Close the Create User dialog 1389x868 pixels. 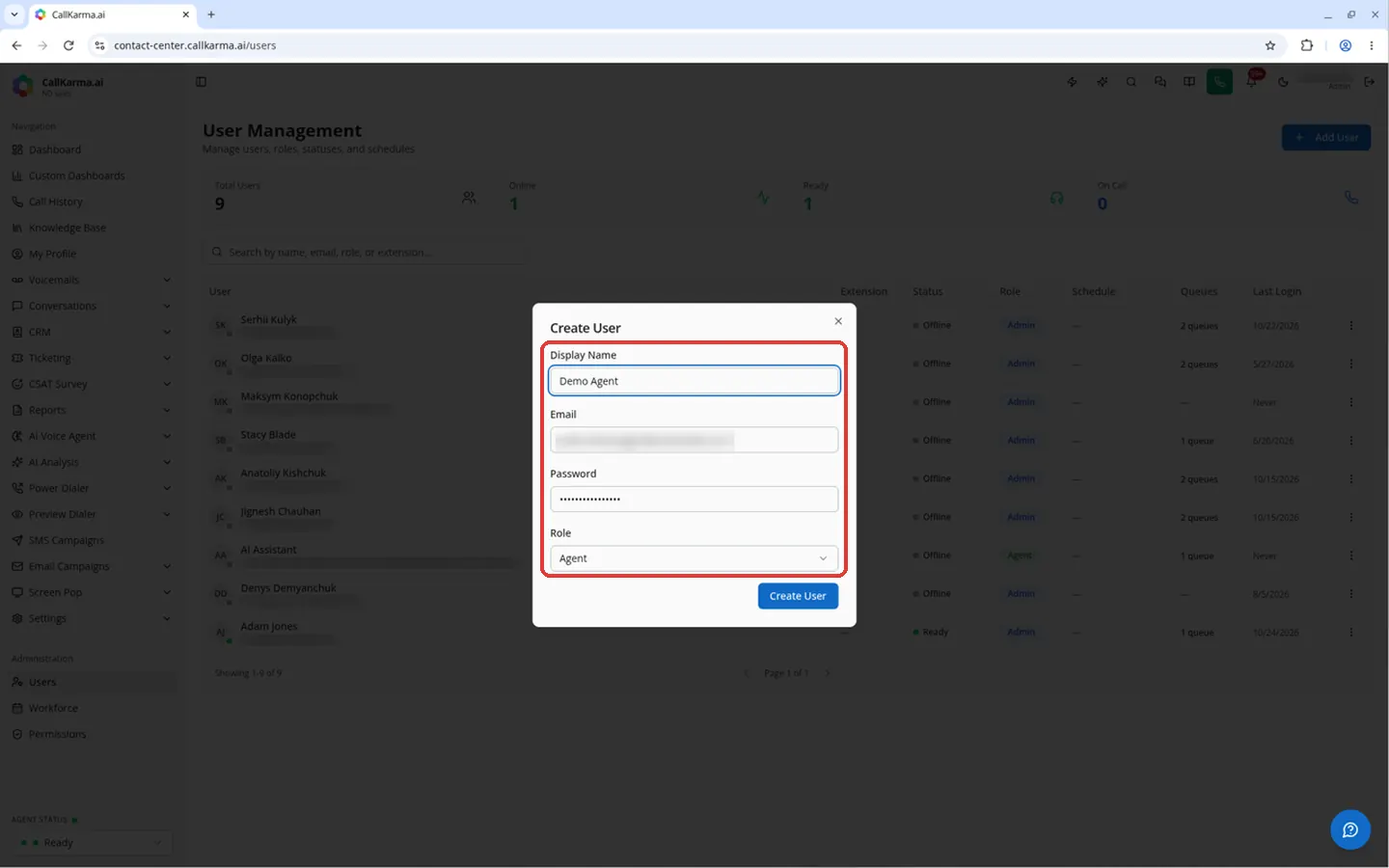[x=838, y=321]
